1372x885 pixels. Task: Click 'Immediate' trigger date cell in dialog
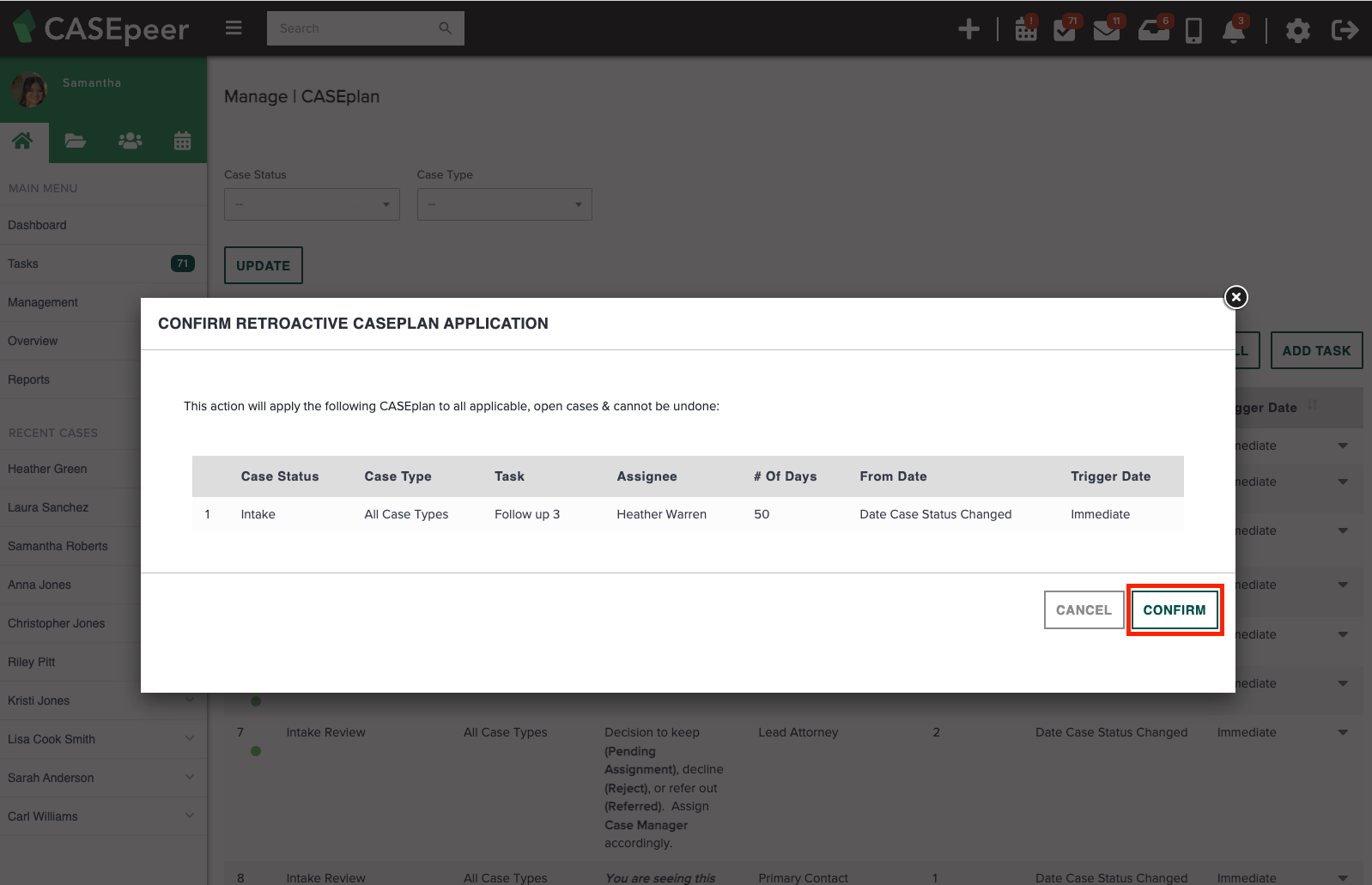click(1100, 514)
